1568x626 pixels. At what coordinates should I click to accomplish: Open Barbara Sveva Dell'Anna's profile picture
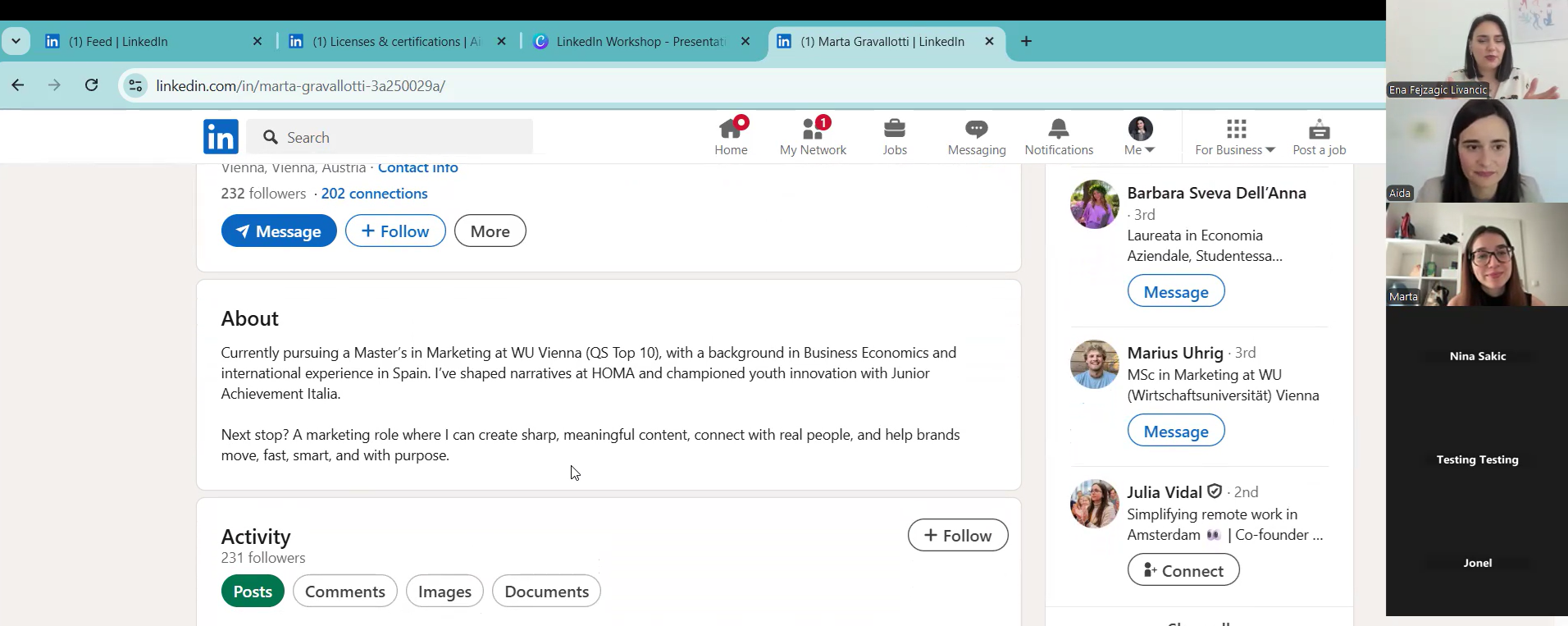coord(1095,204)
